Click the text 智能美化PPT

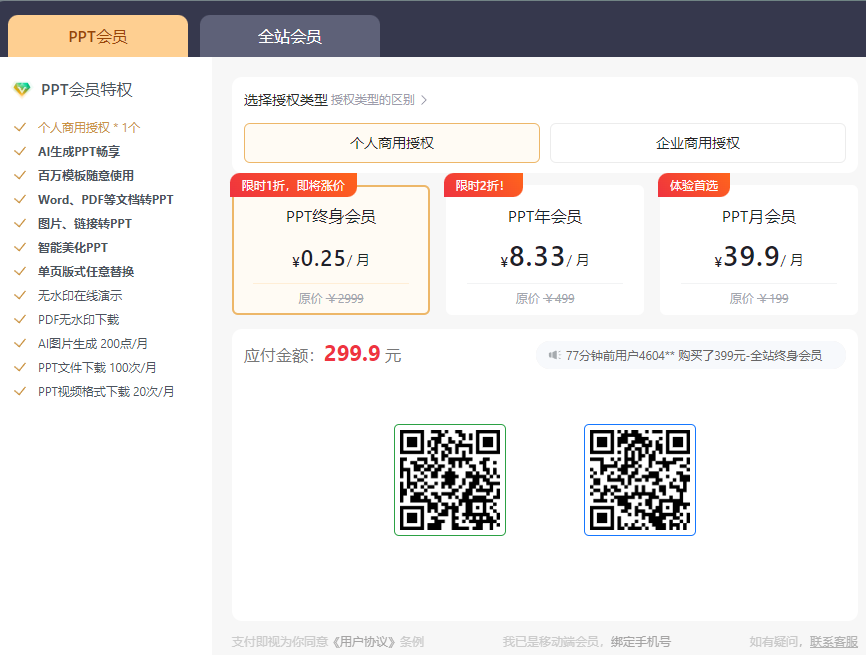[72, 247]
